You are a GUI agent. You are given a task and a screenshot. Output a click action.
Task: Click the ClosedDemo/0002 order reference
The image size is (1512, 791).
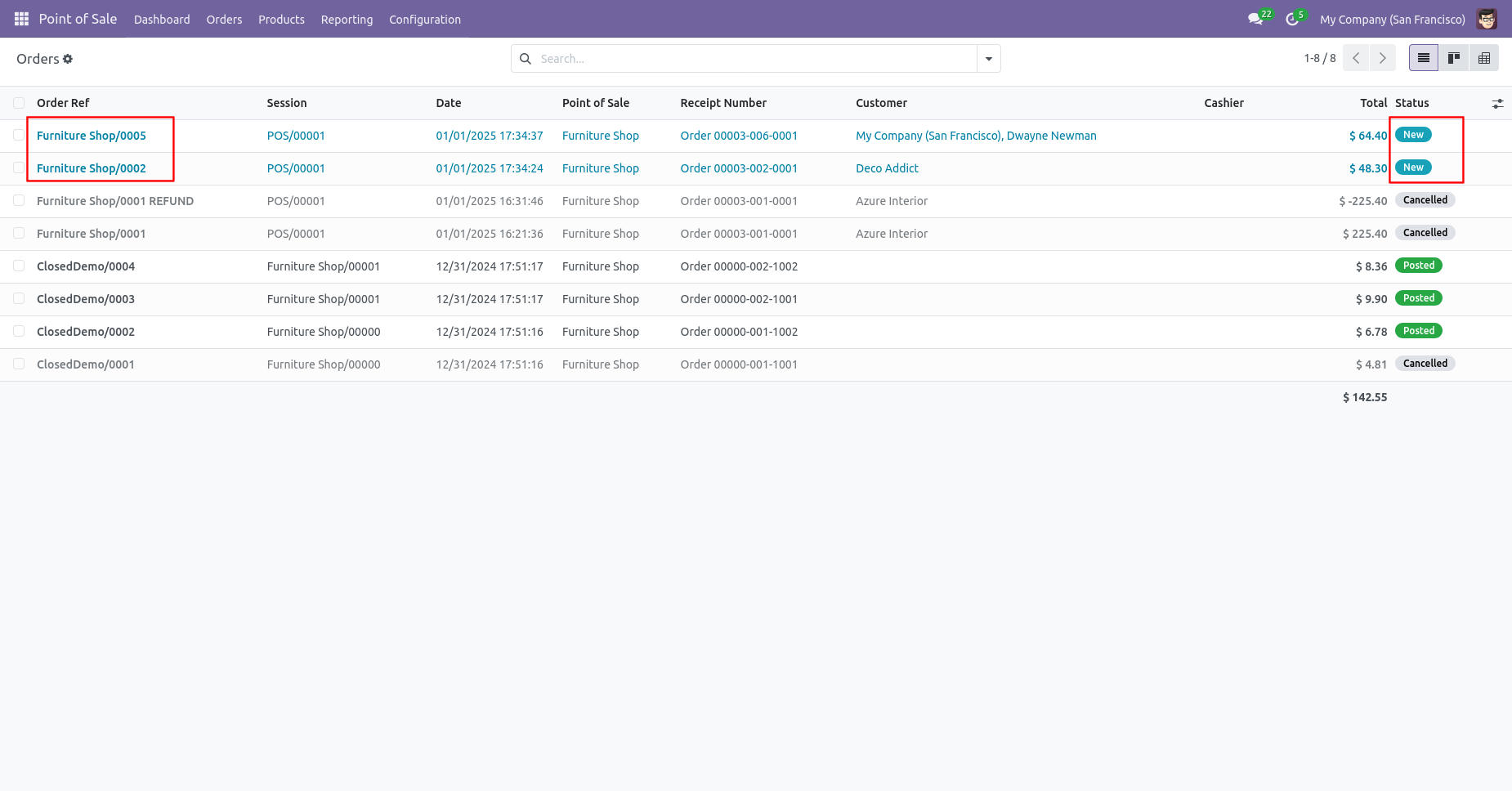tap(86, 332)
